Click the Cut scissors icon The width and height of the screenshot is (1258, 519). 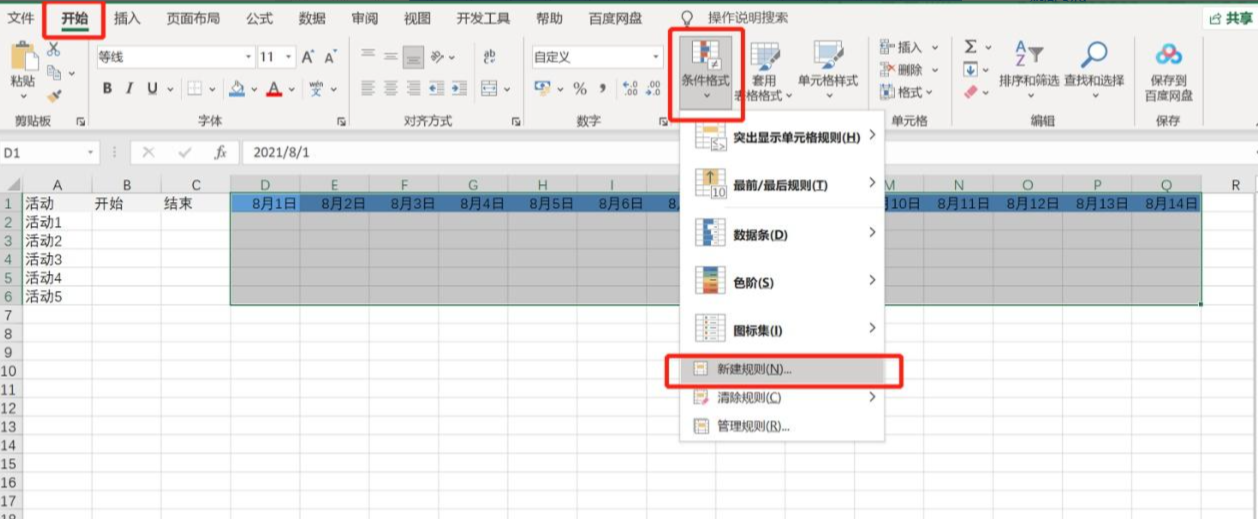point(54,49)
